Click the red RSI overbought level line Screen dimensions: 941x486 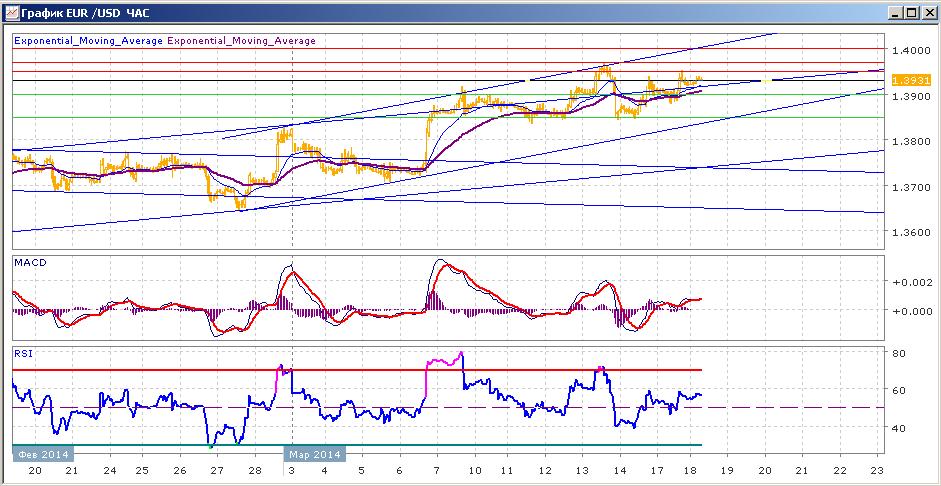[x=357, y=370]
